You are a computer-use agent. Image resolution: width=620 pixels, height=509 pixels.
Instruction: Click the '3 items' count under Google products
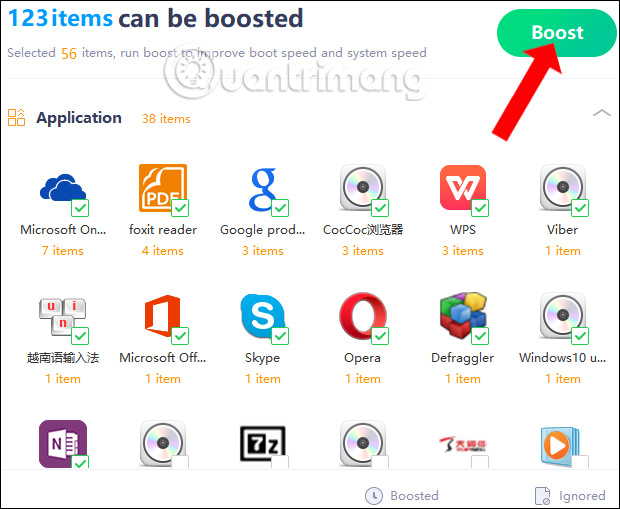point(263,251)
